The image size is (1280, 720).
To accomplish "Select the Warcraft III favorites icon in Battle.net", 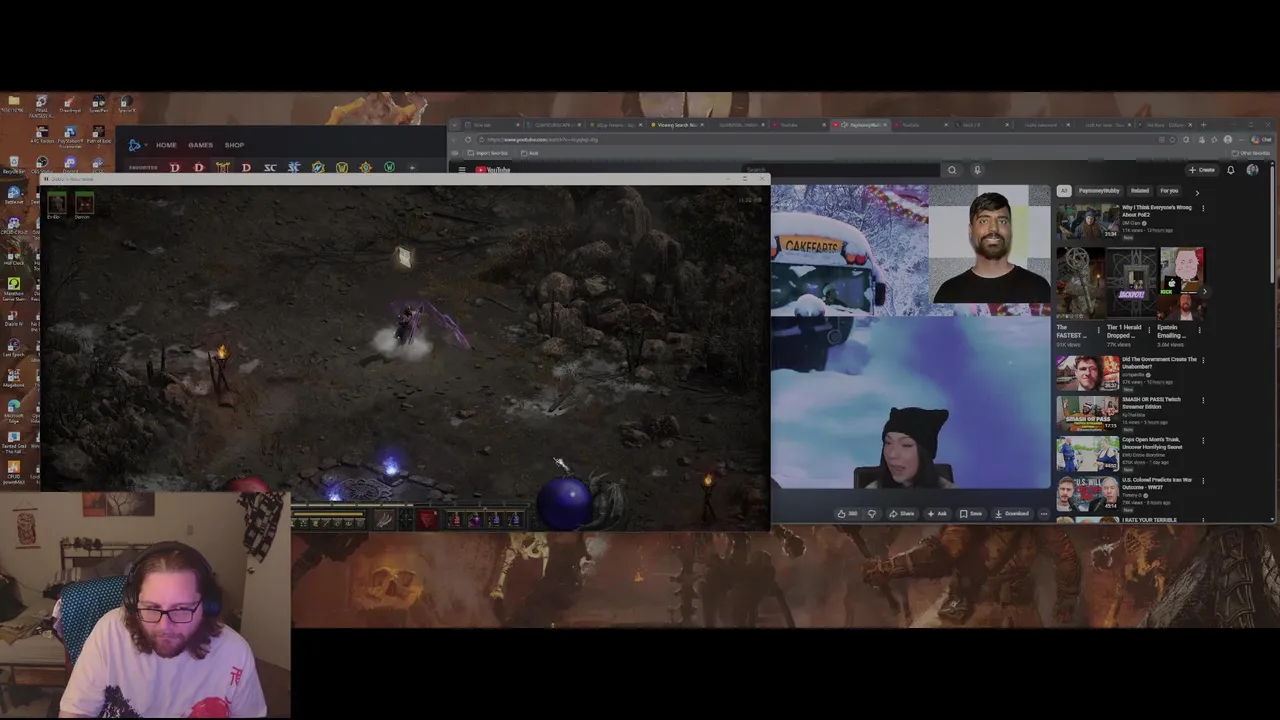I will [x=223, y=167].
